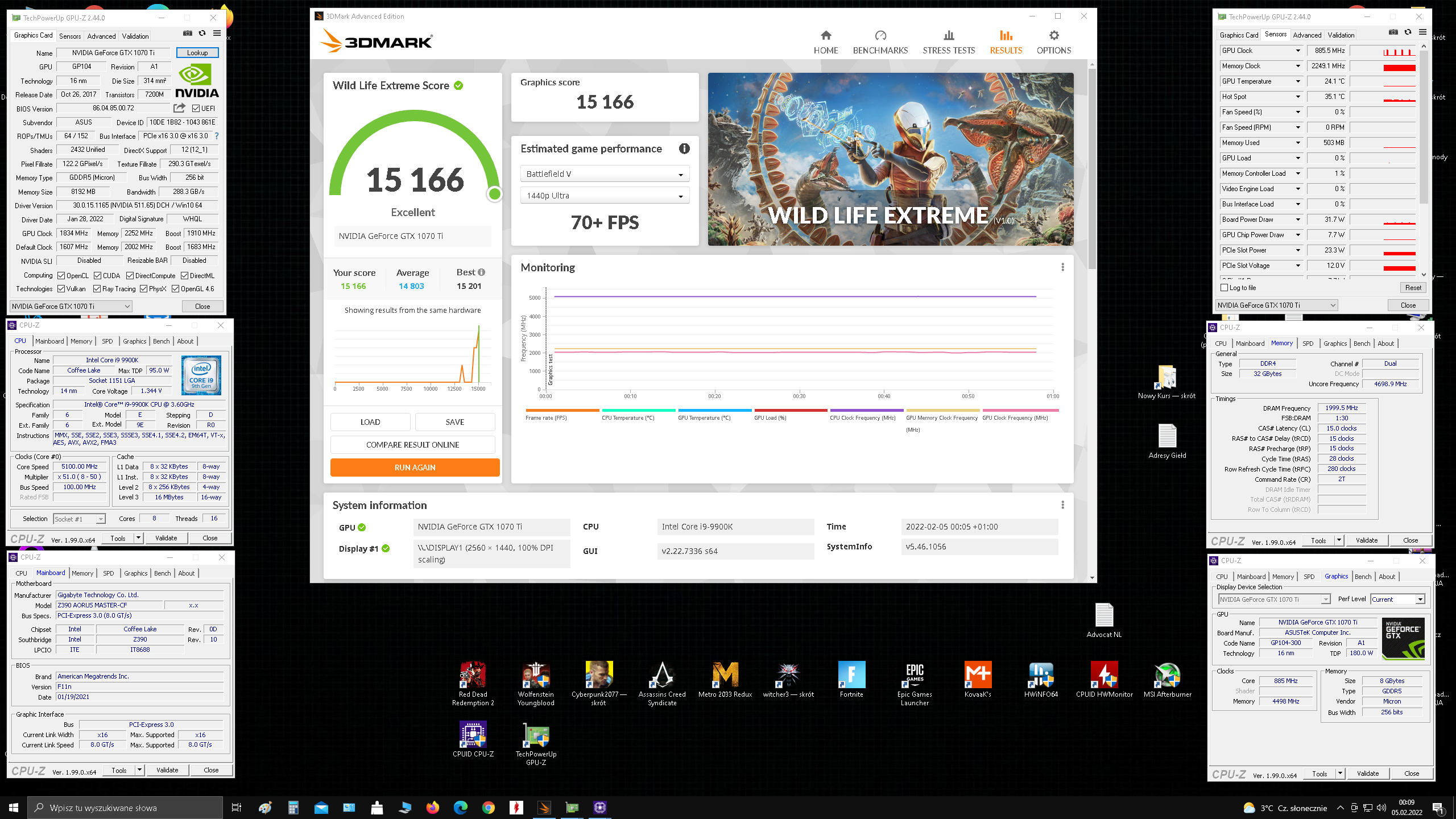Click the Windows Start button

[14, 808]
